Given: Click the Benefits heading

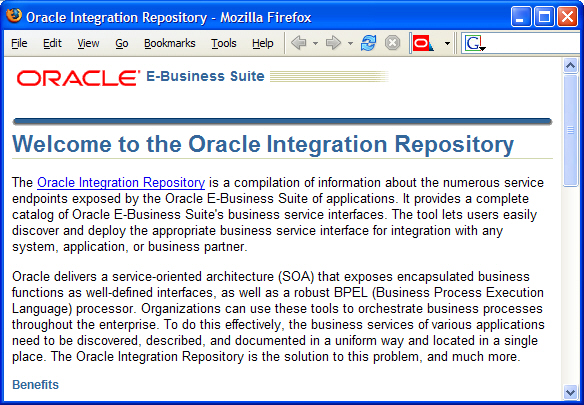Looking at the screenshot, I should (x=35, y=385).
